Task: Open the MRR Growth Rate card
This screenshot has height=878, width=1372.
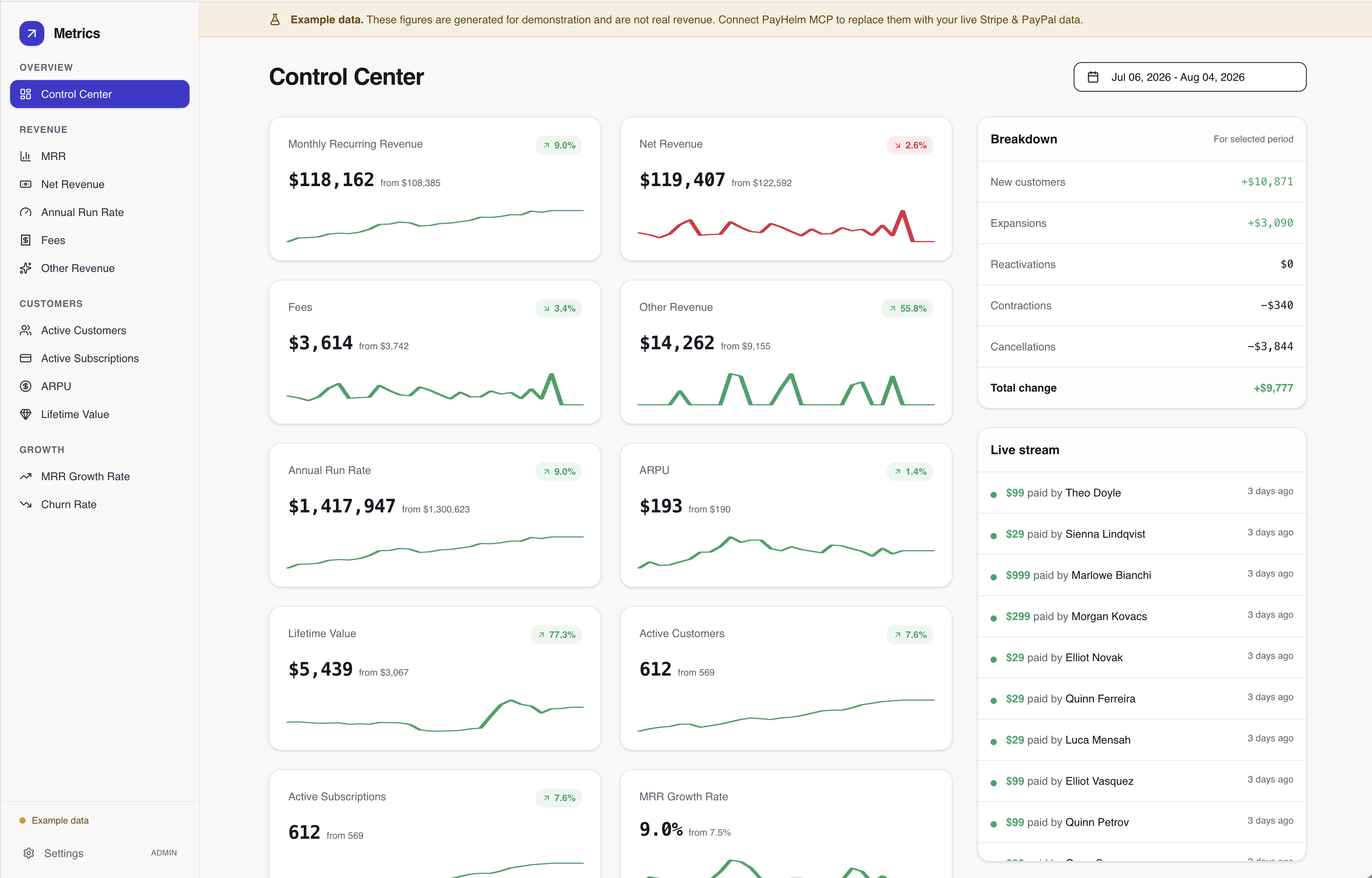Action: tap(786, 824)
